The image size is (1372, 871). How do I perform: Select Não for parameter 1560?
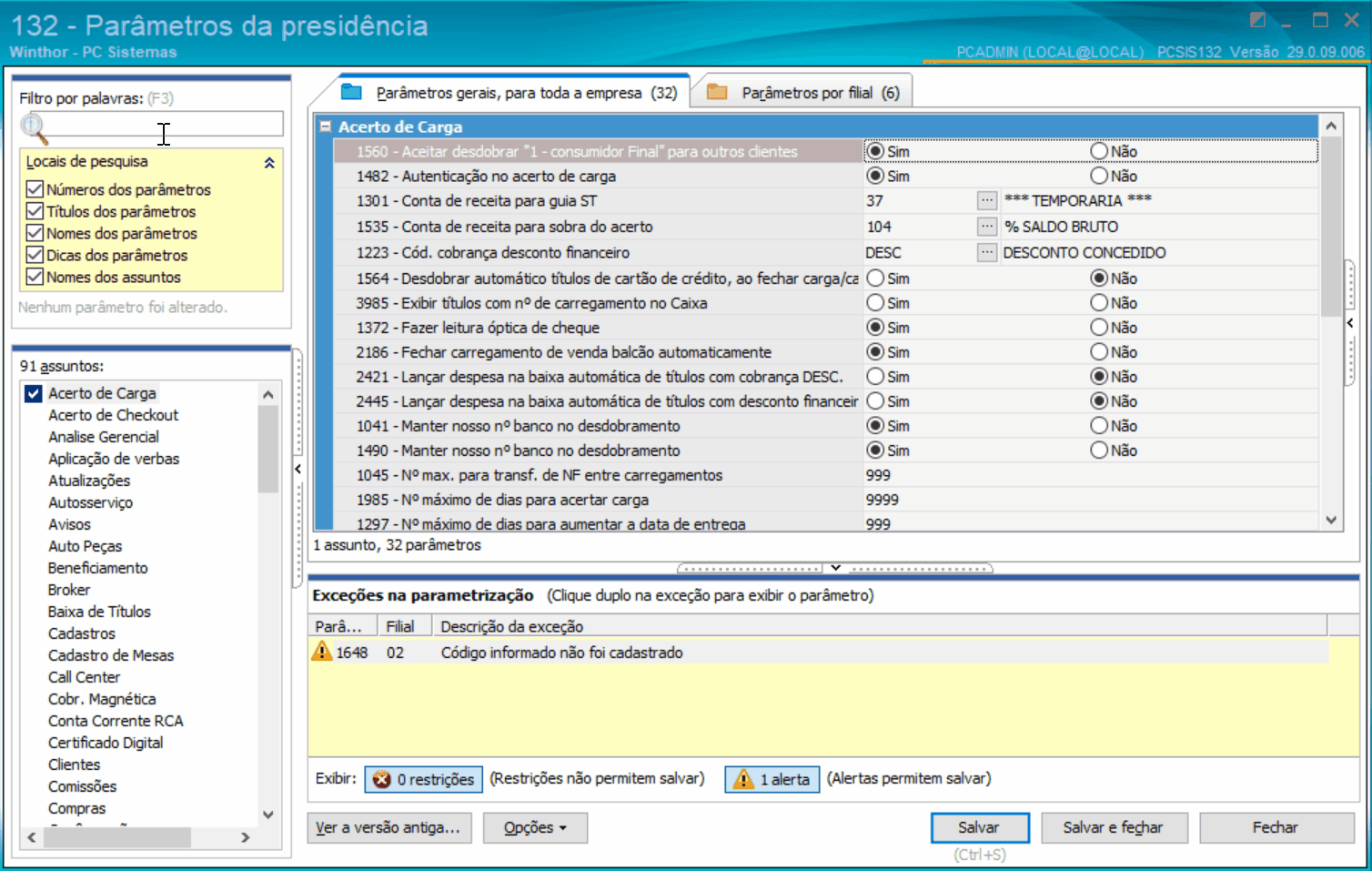[1099, 151]
